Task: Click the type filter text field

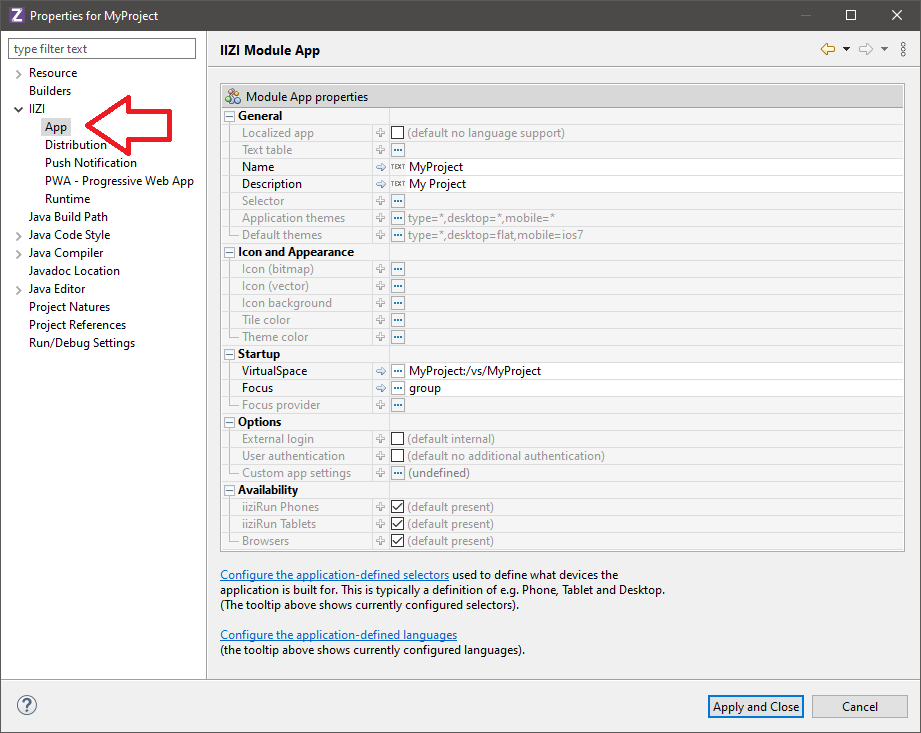Action: coord(102,49)
